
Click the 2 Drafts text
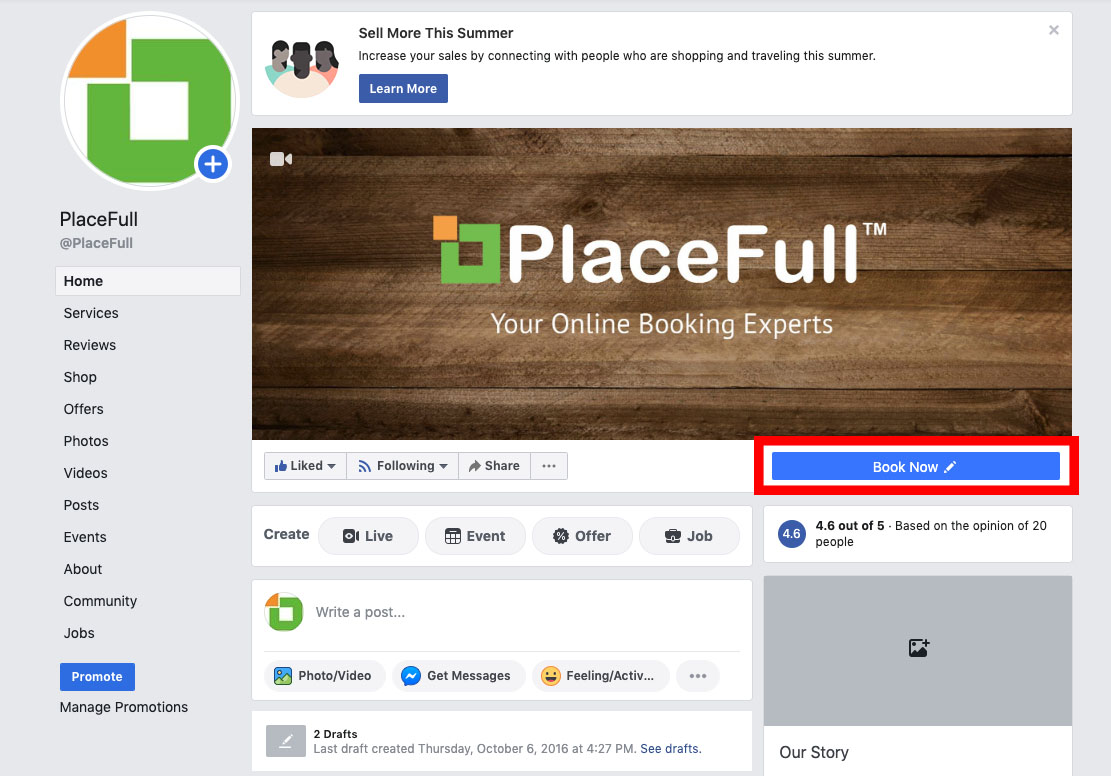pyautogui.click(x=335, y=734)
